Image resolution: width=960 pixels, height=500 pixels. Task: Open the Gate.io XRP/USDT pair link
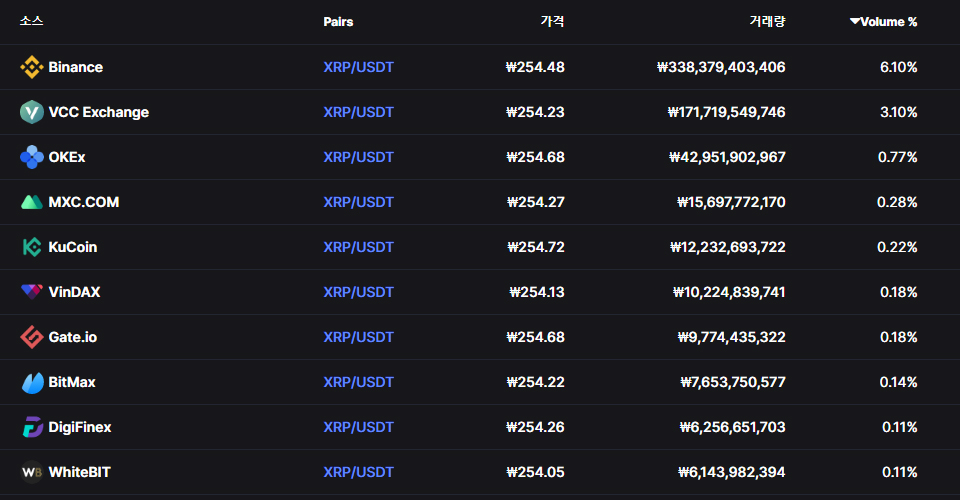(358, 337)
